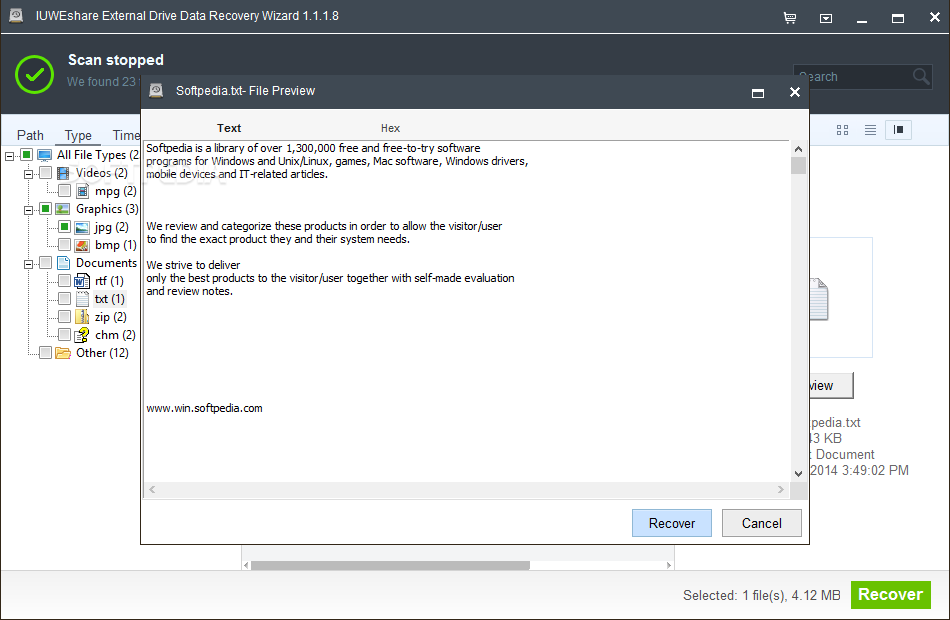Image resolution: width=950 pixels, height=620 pixels.
Task: Select the "txt (1)" tree row
Action: (x=109, y=299)
